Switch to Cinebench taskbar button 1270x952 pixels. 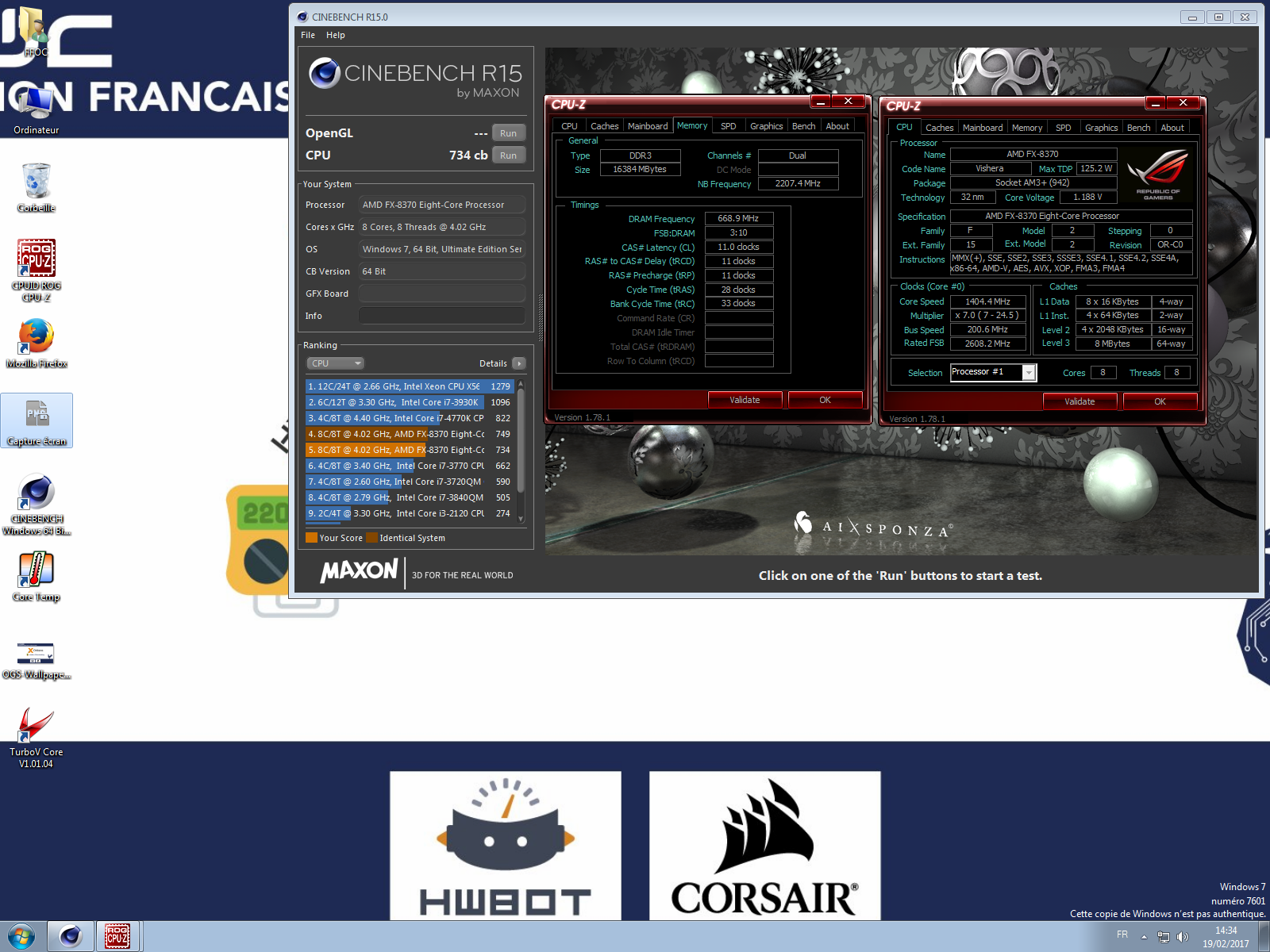point(70,937)
